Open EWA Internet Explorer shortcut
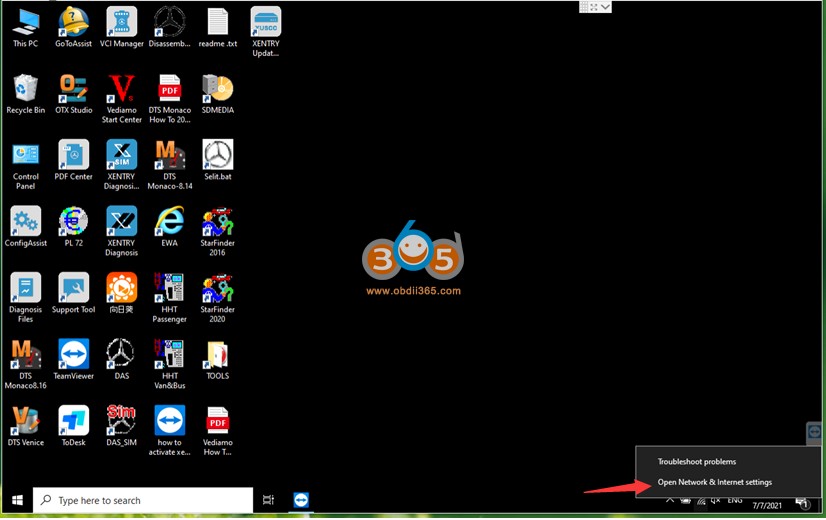 click(x=170, y=228)
